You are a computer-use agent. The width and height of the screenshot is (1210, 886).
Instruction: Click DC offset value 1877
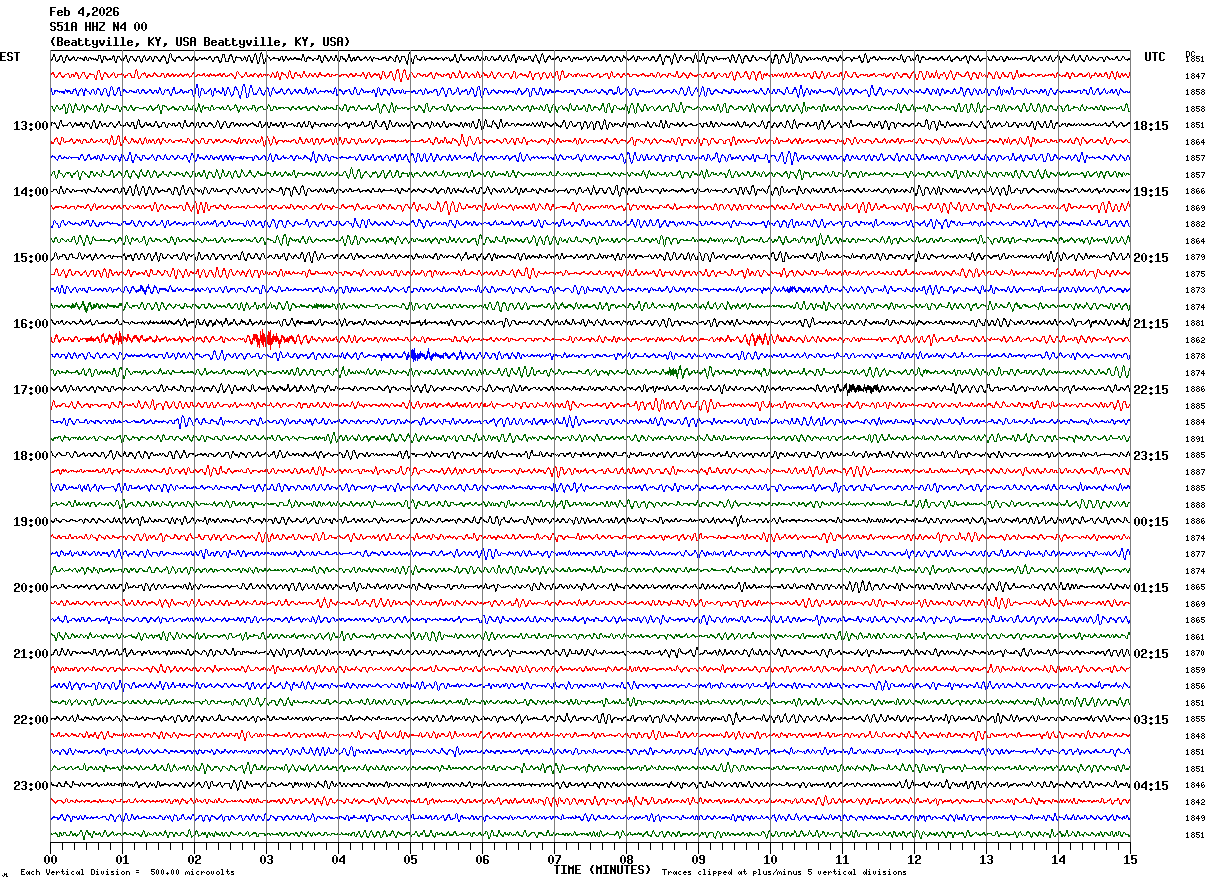click(1195, 554)
